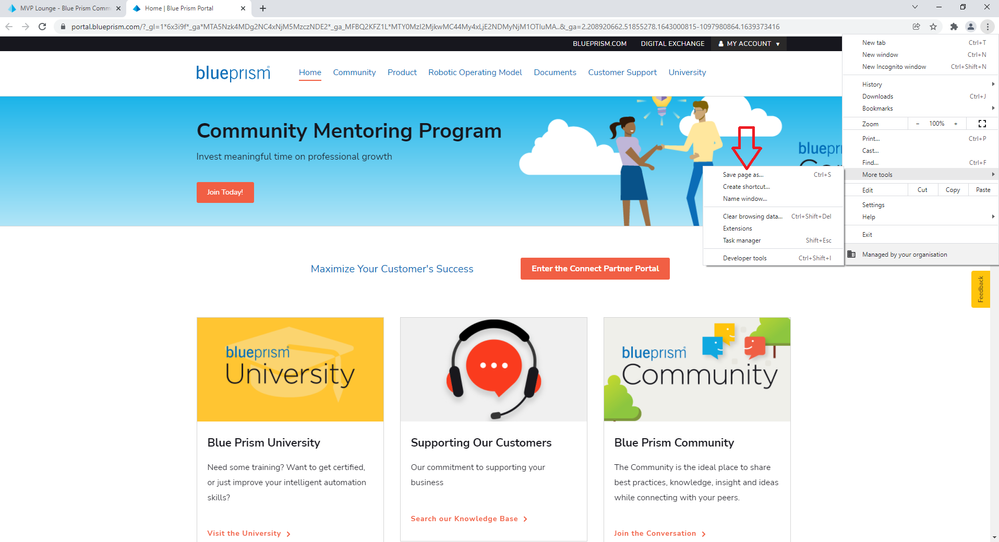Screen dimensions: 999x542
Task: Open the Product navigation item
Action: (402, 73)
